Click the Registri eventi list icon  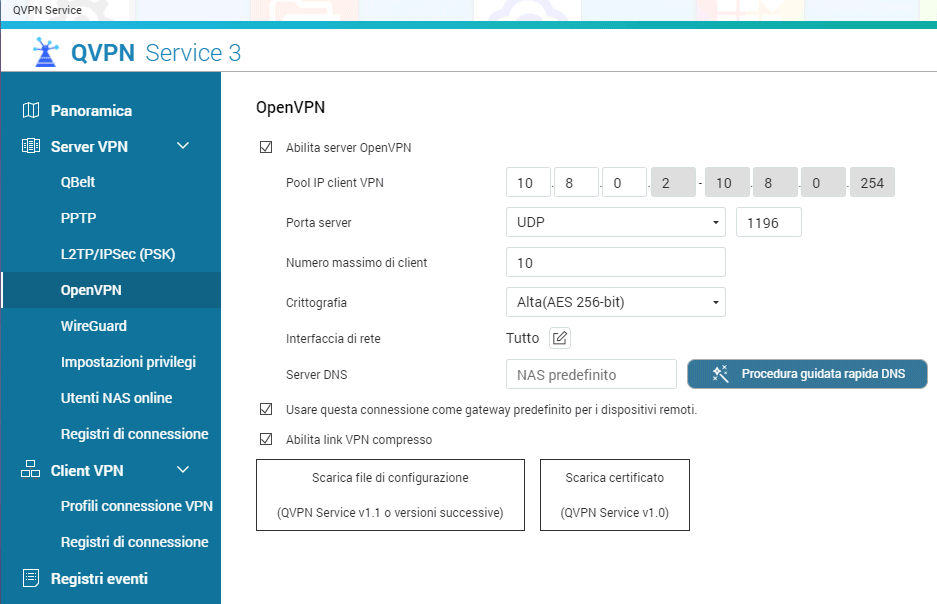[x=30, y=578]
